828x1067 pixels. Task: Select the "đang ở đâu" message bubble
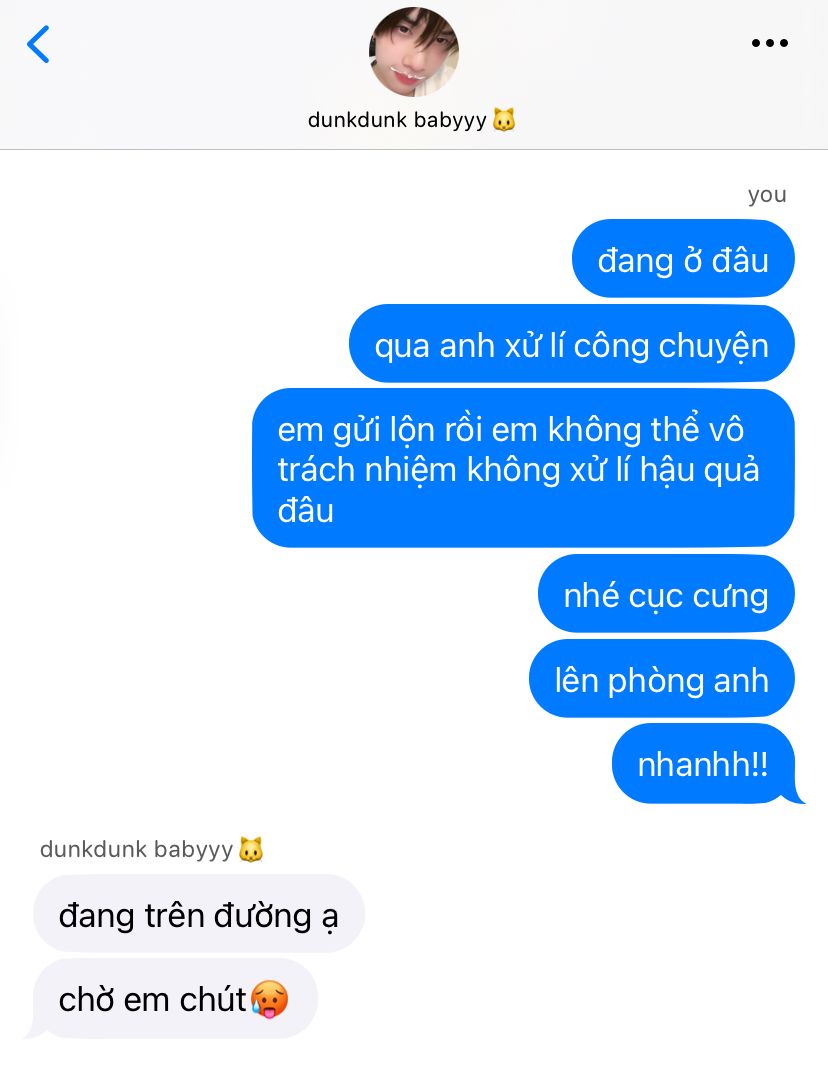tap(683, 259)
